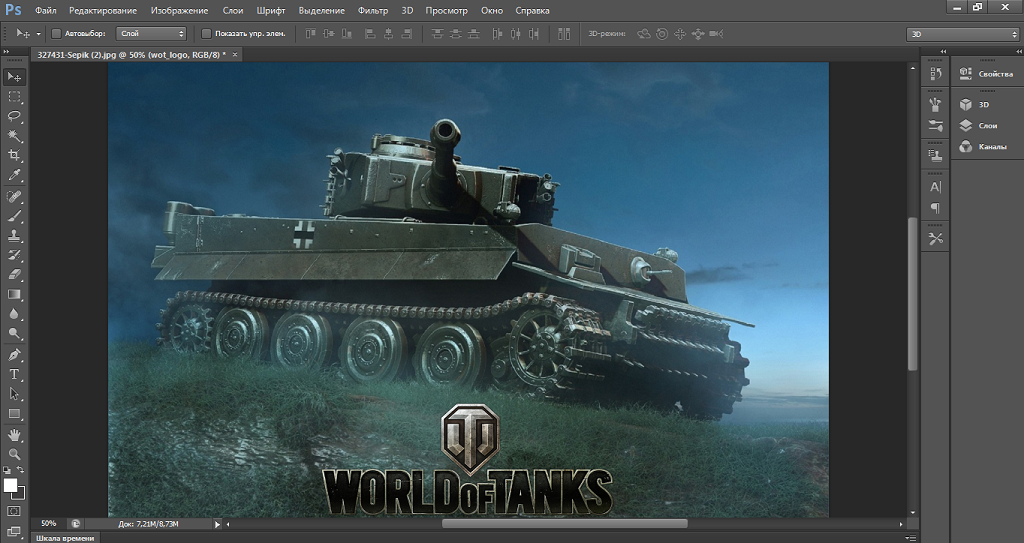
Task: Click the Auto-align layers icon
Action: click(x=564, y=33)
